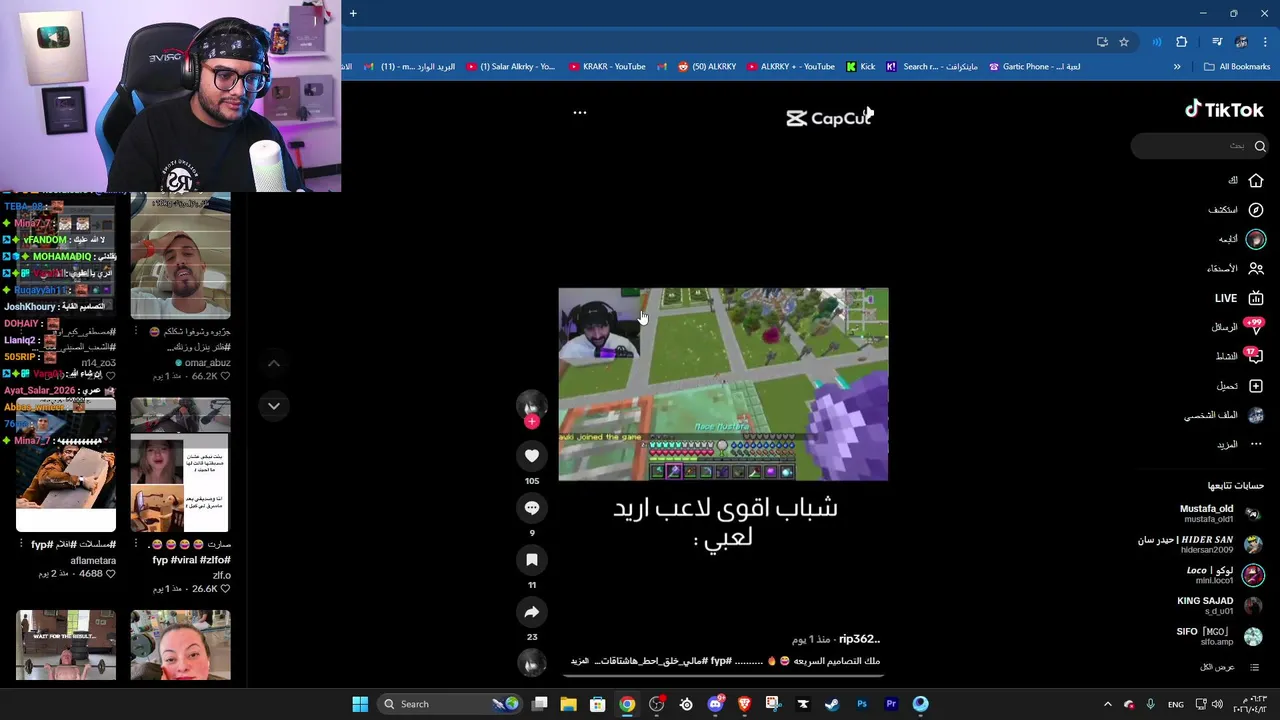The height and width of the screenshot is (720, 1280).
Task: Go to previous video with up chevron
Action: coord(274,363)
